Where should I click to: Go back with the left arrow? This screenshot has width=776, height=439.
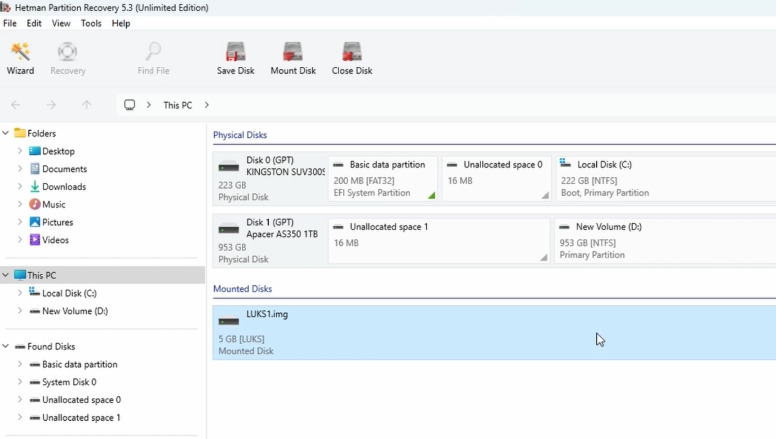point(16,105)
